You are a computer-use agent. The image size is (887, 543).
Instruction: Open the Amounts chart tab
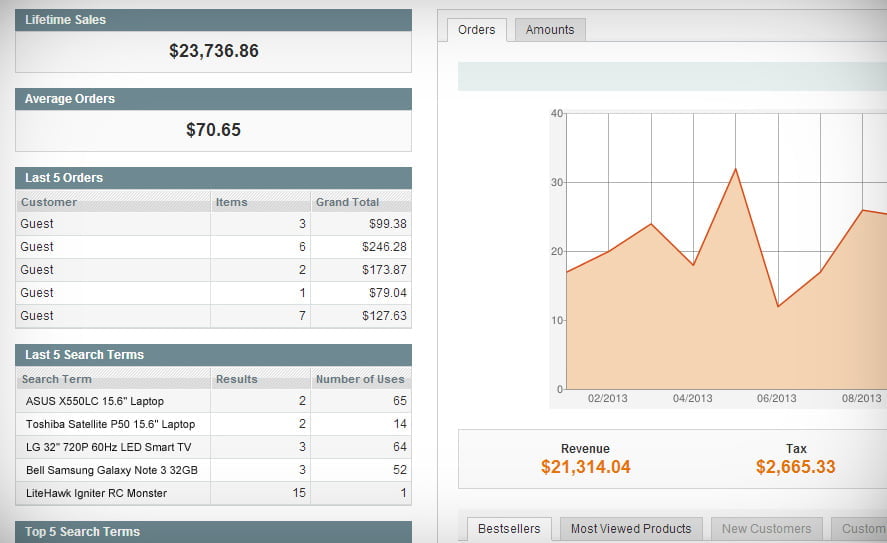click(550, 30)
